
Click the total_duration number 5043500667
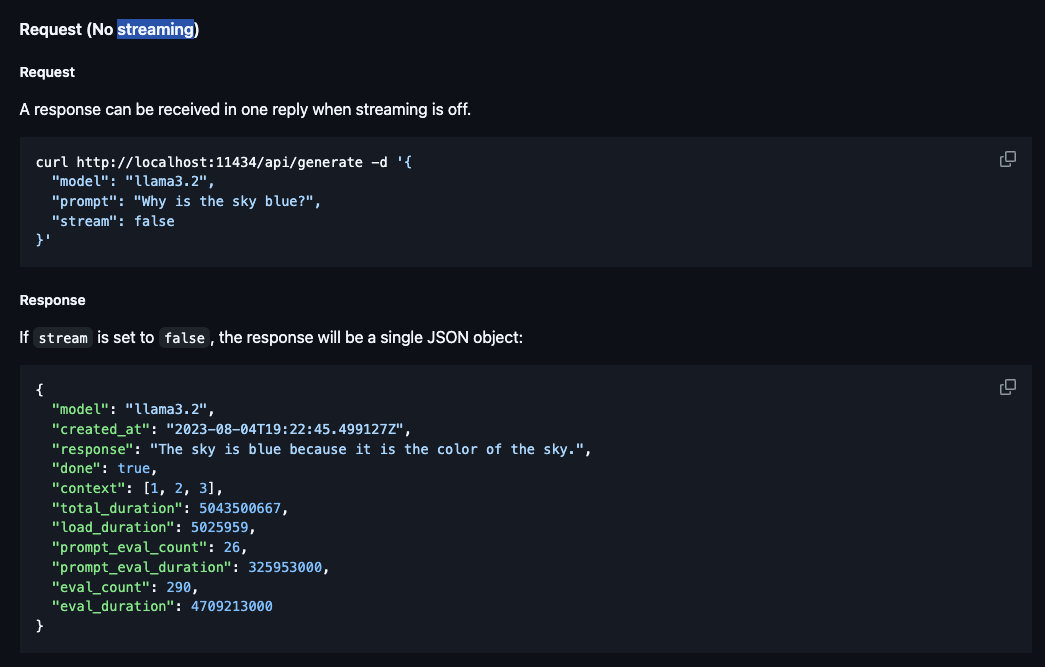pos(240,508)
